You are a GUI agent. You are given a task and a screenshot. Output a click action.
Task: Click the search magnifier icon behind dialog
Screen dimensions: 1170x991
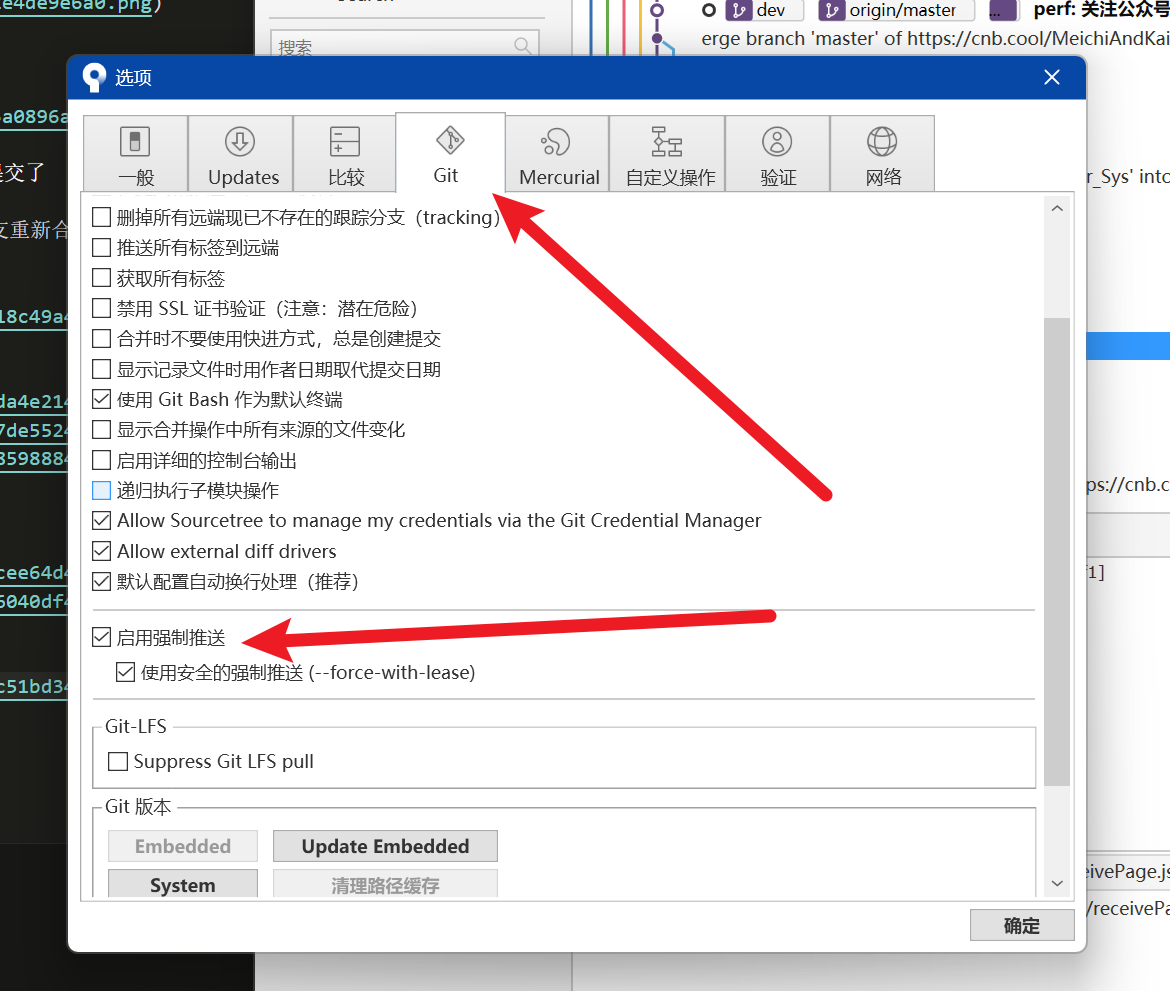click(x=523, y=46)
